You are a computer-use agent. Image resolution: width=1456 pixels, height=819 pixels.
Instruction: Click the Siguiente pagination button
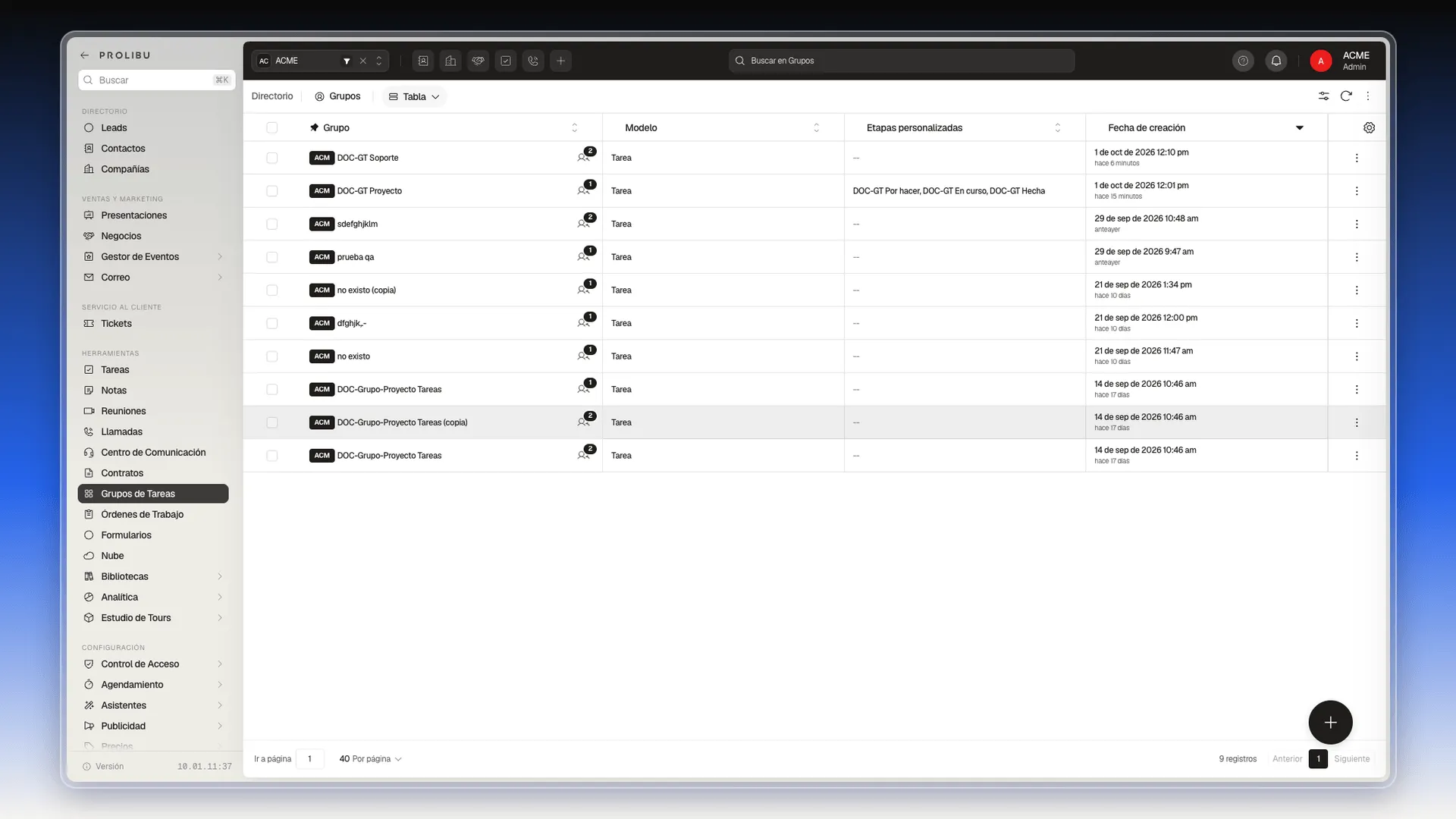tap(1351, 758)
